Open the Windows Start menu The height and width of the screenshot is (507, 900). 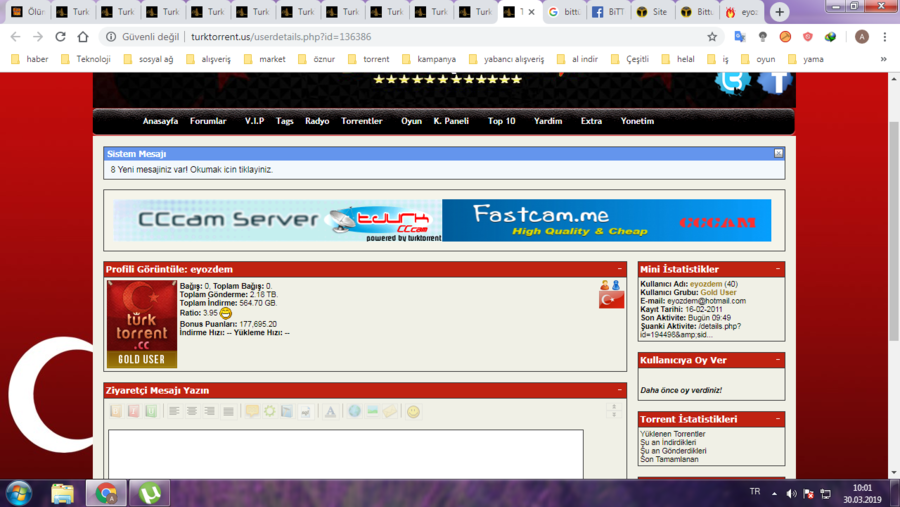click(x=19, y=493)
